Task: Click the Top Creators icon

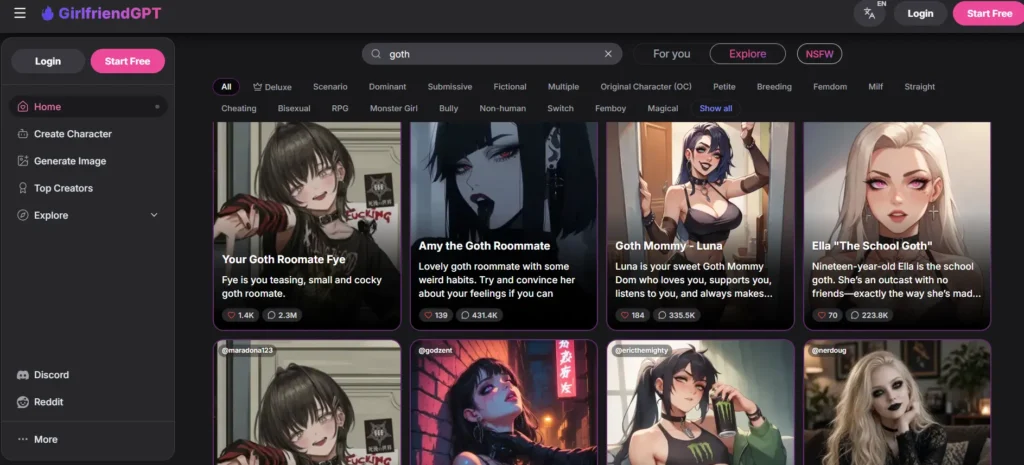Action: pos(23,188)
